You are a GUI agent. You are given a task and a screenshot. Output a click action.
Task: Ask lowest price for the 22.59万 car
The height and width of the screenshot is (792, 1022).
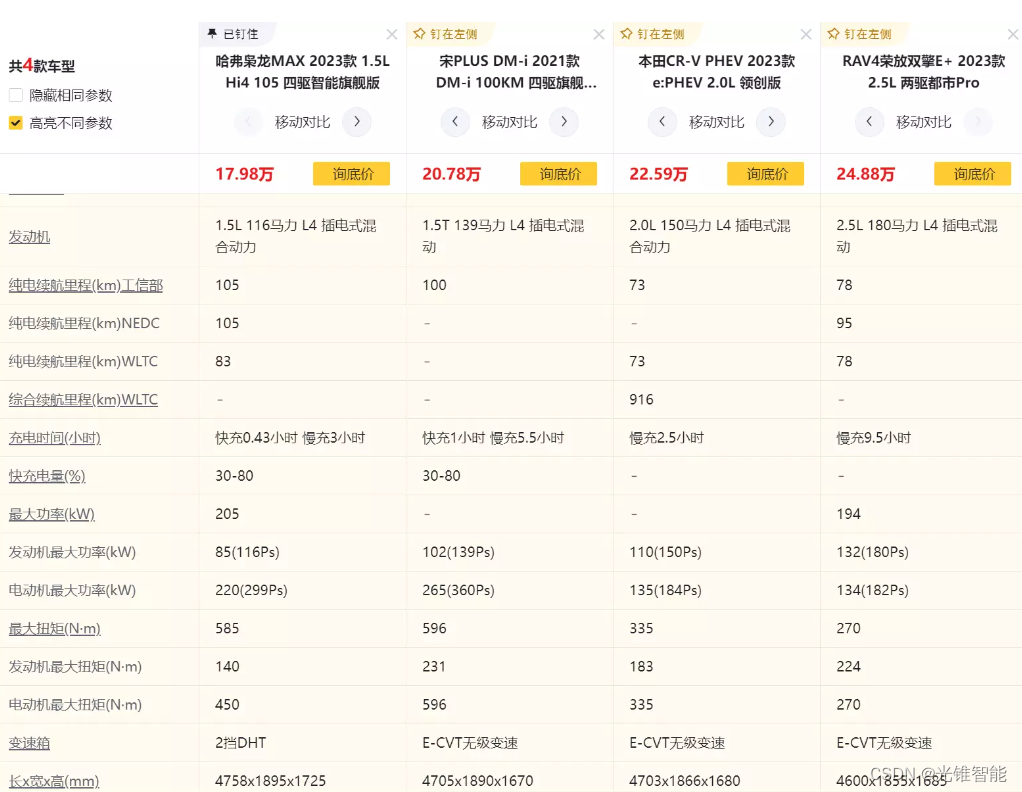(x=765, y=174)
